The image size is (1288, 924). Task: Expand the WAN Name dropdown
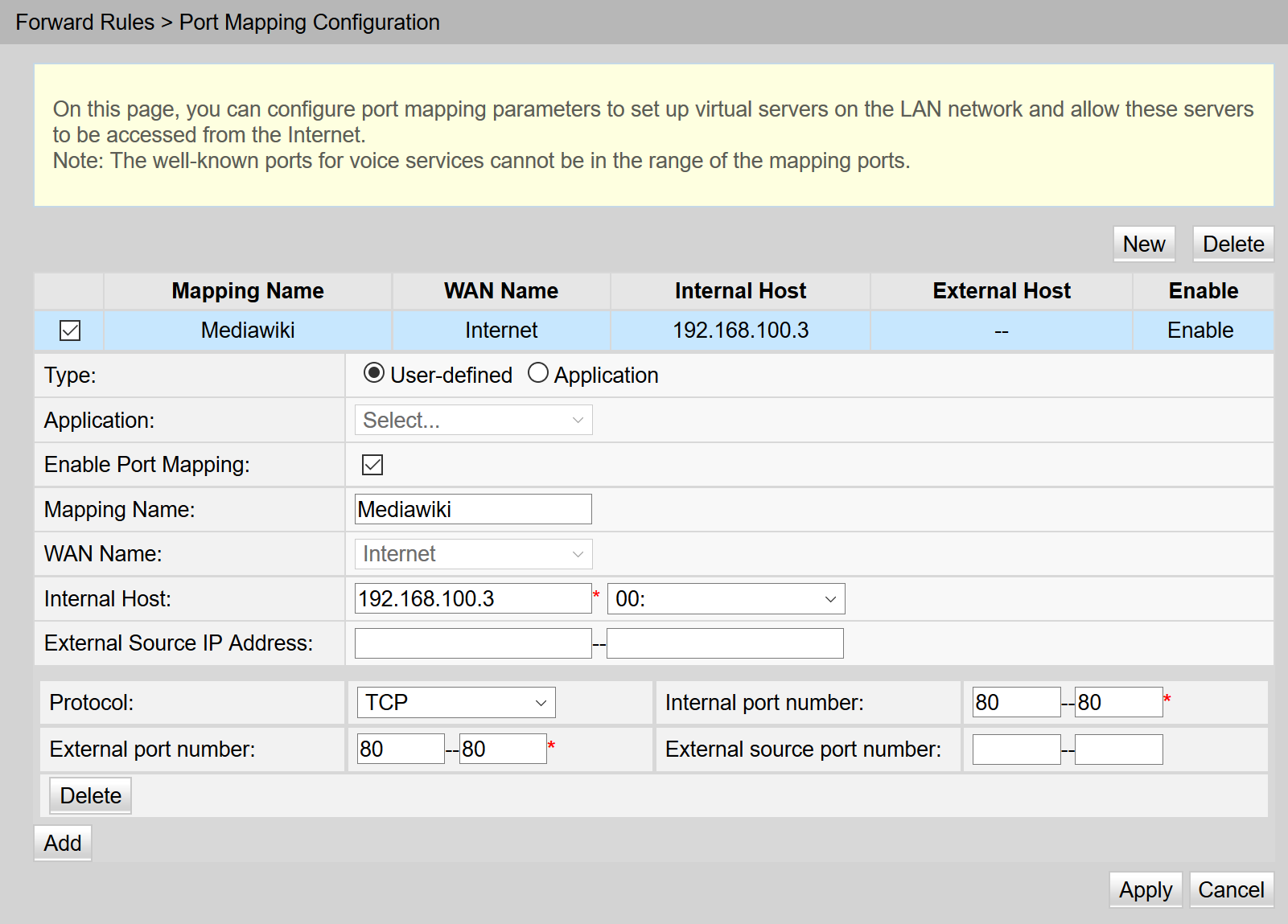pyautogui.click(x=473, y=554)
